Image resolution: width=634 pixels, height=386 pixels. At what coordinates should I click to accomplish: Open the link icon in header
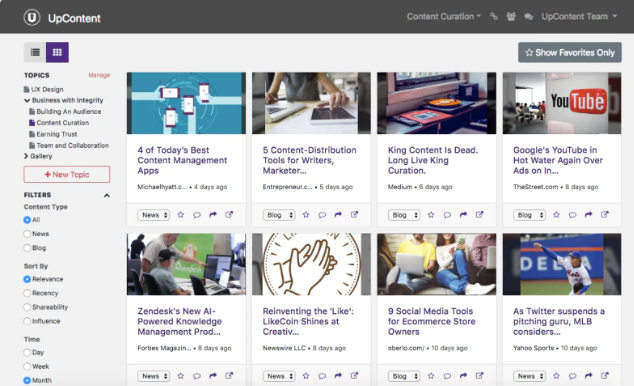494,16
